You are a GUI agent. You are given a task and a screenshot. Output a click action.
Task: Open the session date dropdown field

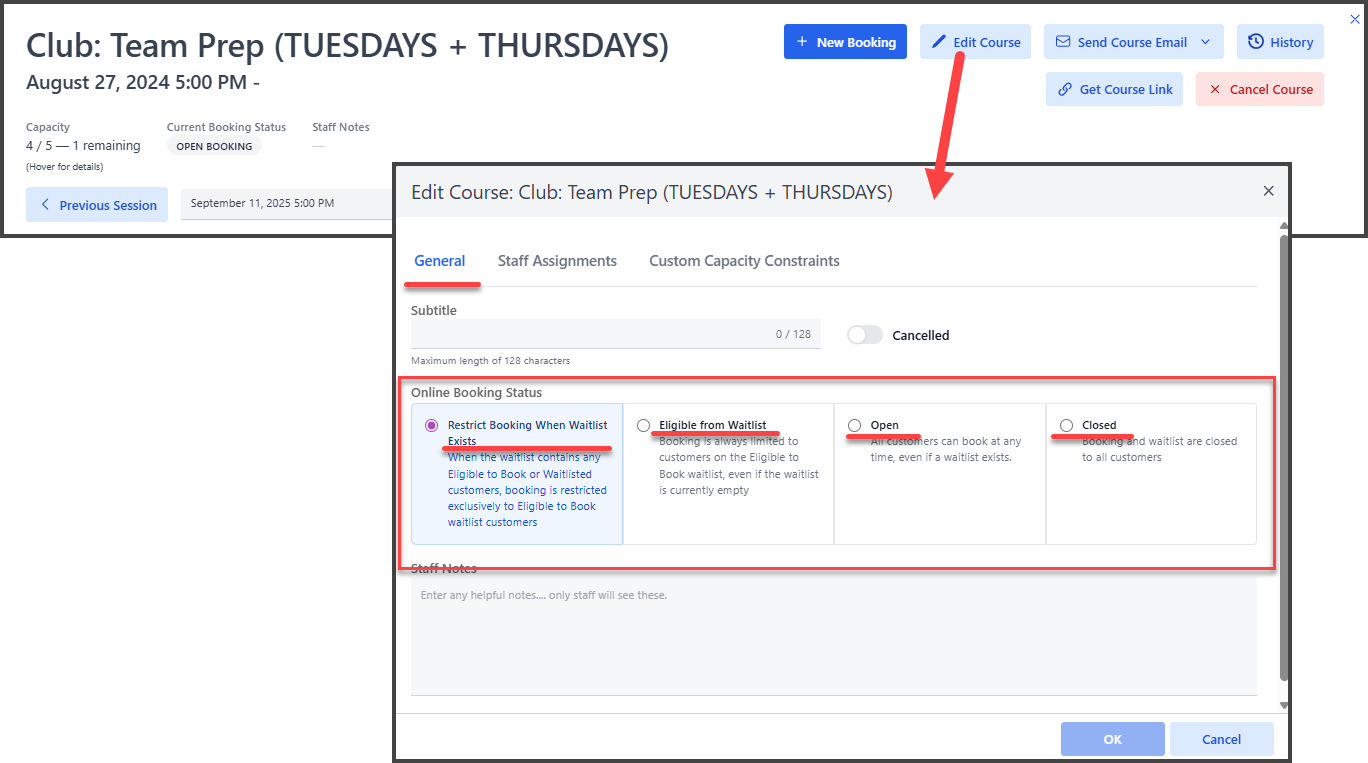pos(285,204)
